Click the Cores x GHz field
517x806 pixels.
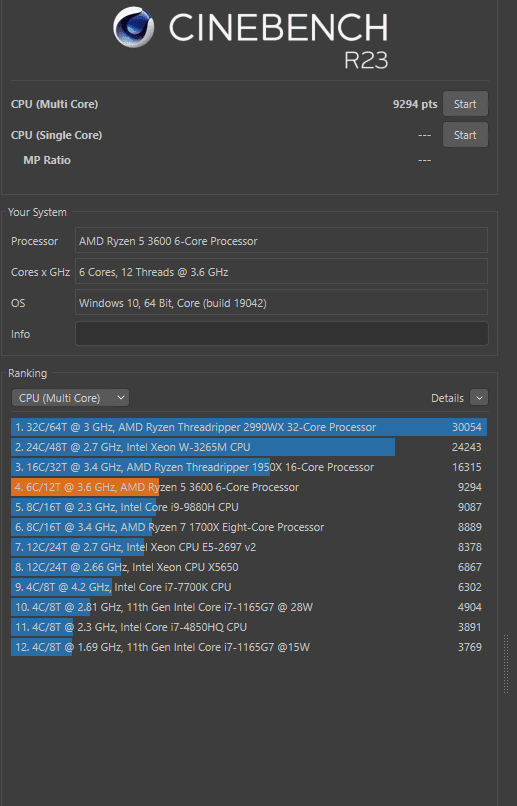(282, 271)
